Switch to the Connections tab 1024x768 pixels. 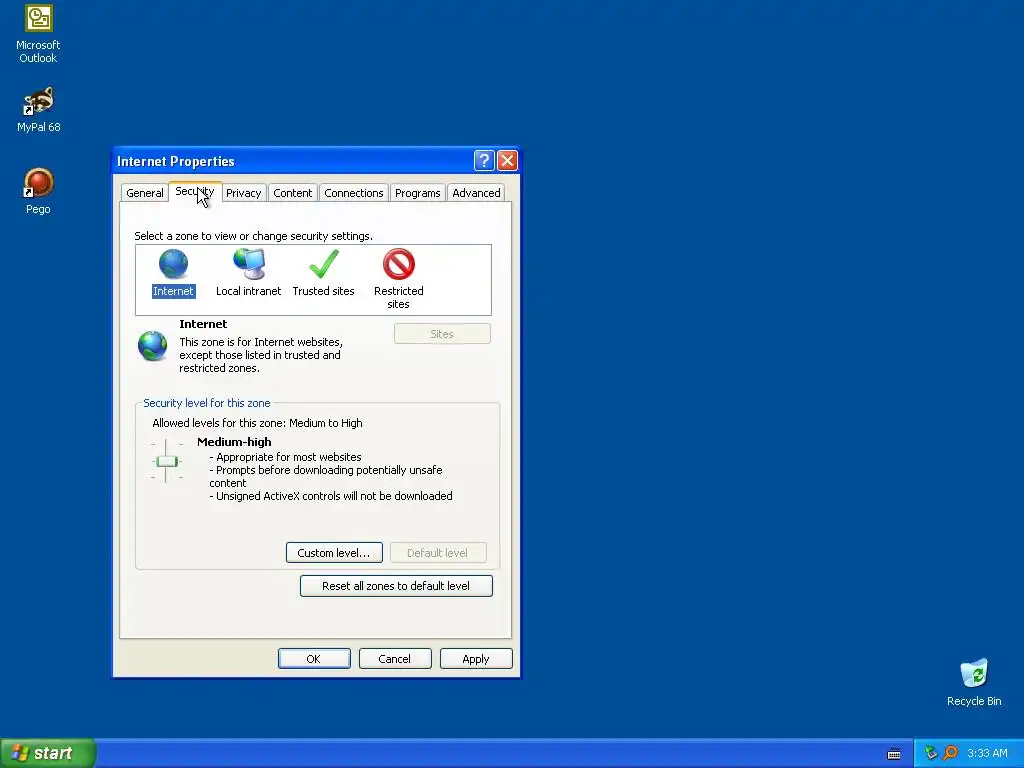click(x=354, y=193)
